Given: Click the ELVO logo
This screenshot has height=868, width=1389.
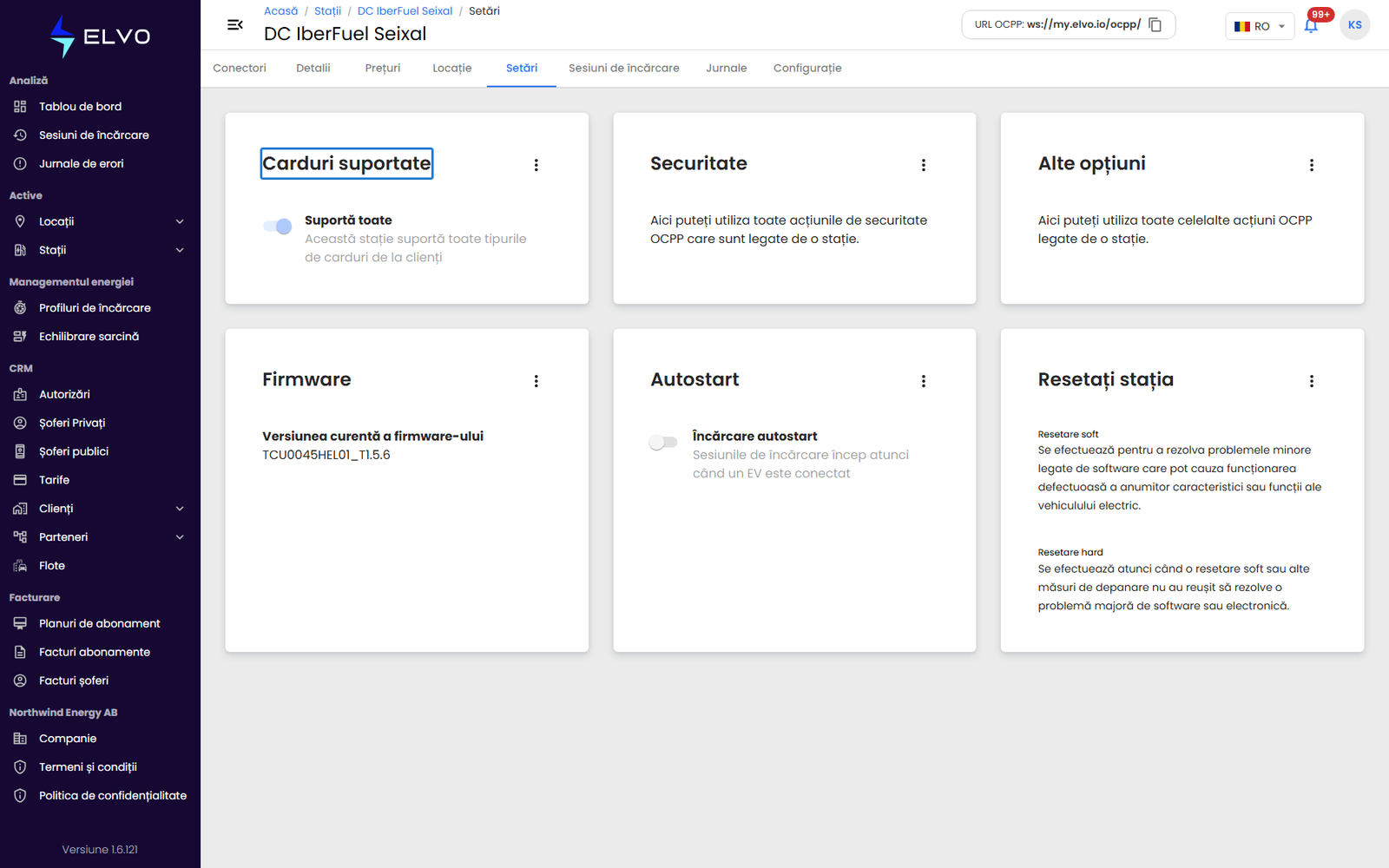Looking at the screenshot, I should point(100,36).
